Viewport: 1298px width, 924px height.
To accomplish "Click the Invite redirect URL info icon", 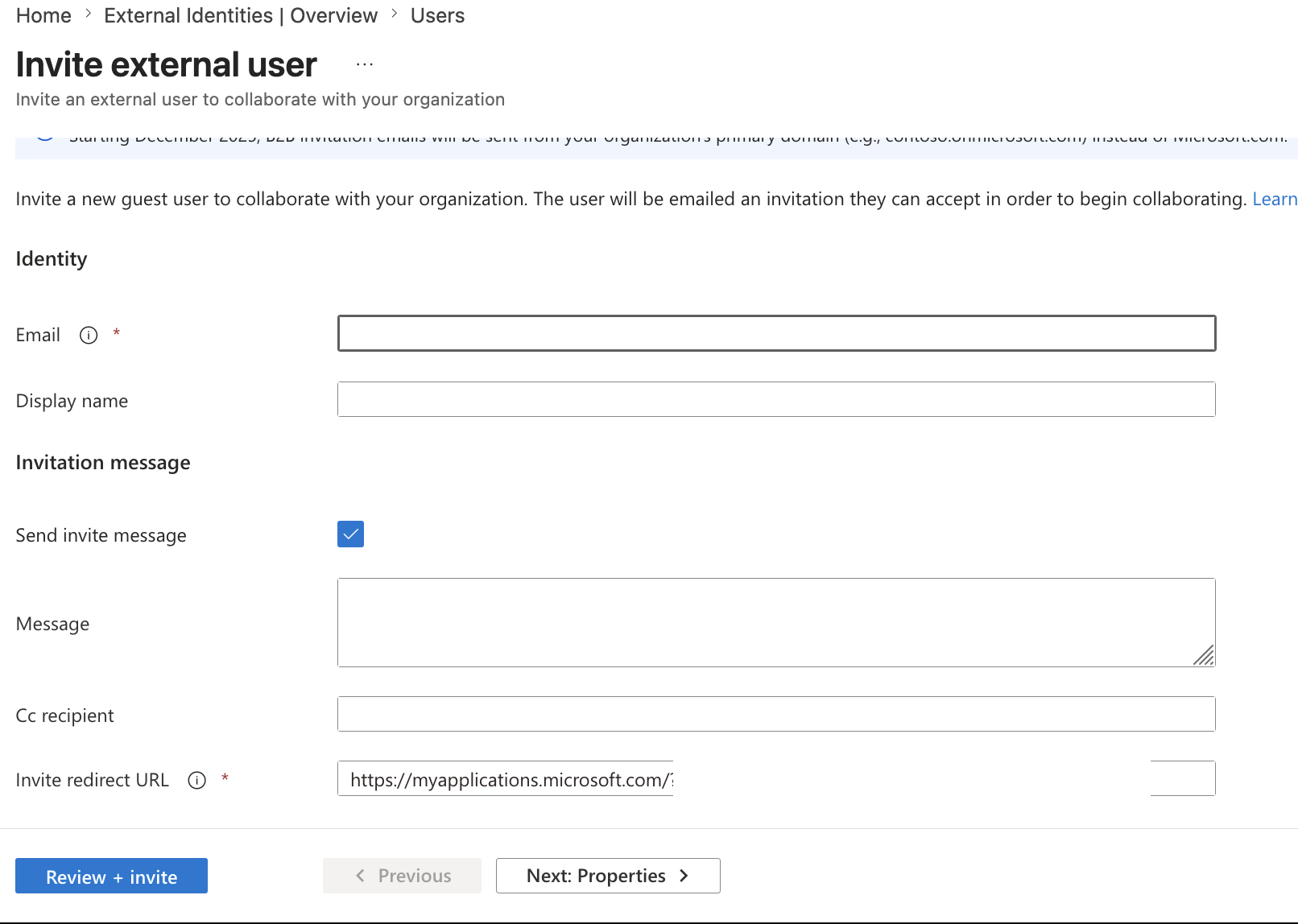I will click(196, 780).
